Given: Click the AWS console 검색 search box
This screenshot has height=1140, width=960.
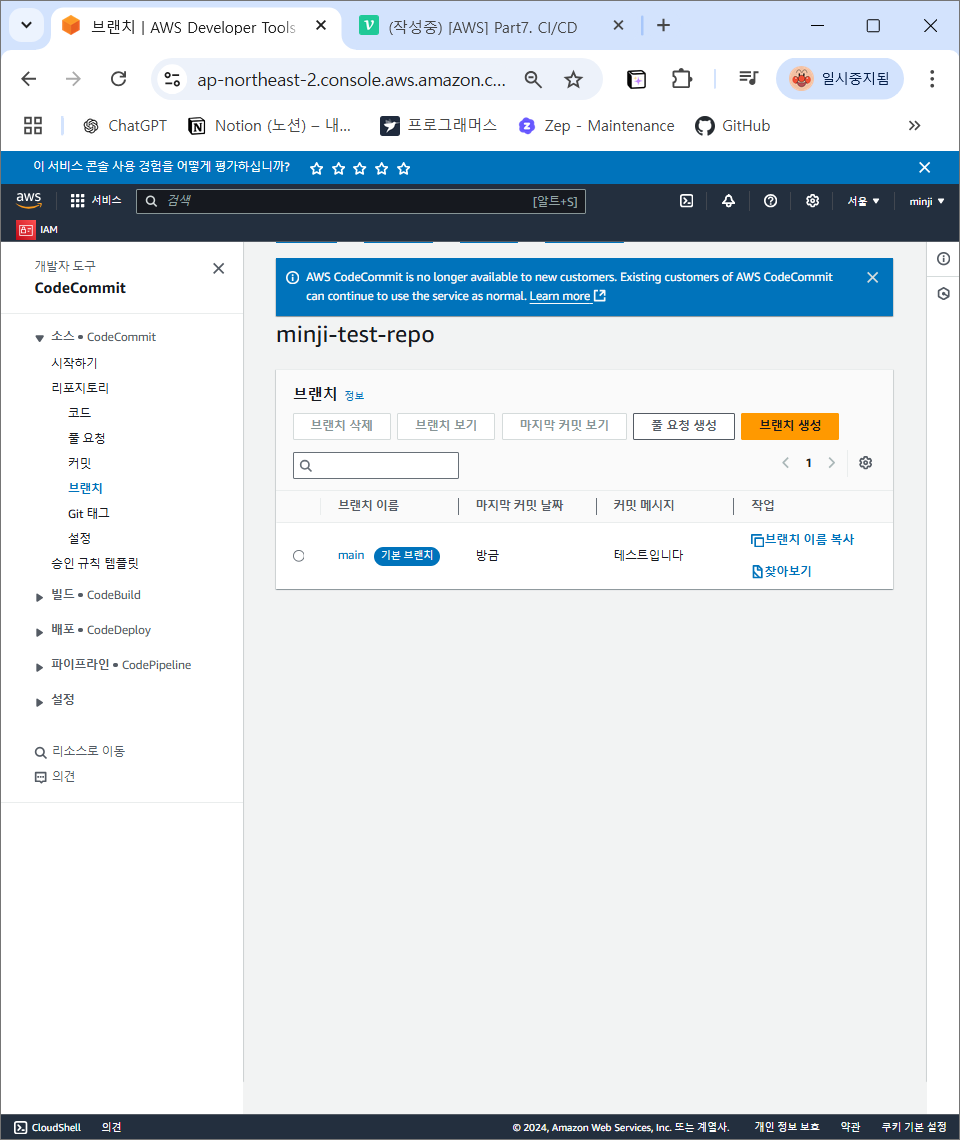Looking at the screenshot, I should (361, 201).
